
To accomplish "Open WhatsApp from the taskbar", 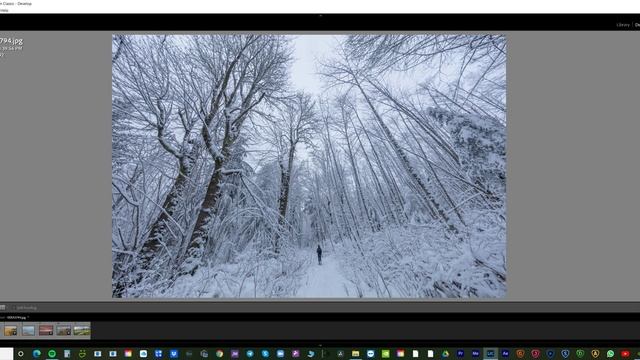I will (610, 354).
